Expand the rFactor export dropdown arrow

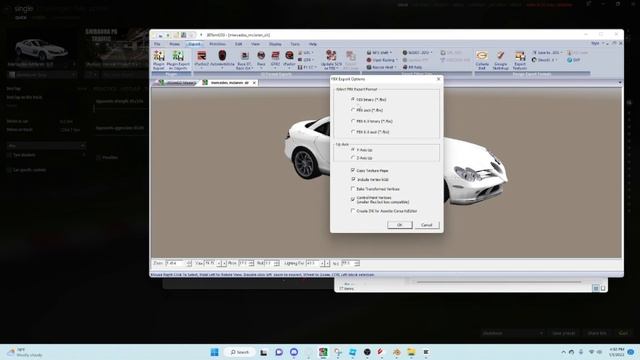coord(289,68)
